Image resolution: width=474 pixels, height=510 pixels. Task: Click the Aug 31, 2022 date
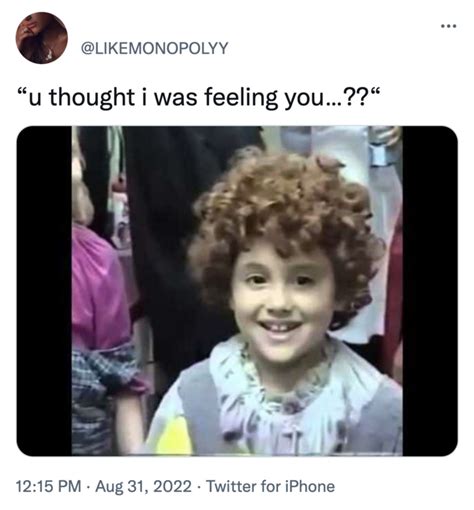click(143, 486)
